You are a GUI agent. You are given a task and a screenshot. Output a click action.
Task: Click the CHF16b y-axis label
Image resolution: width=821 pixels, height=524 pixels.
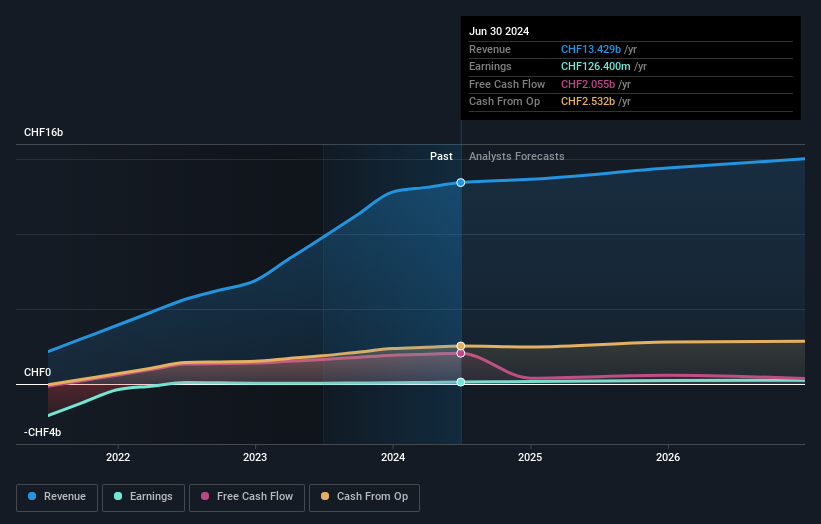pyautogui.click(x=43, y=132)
